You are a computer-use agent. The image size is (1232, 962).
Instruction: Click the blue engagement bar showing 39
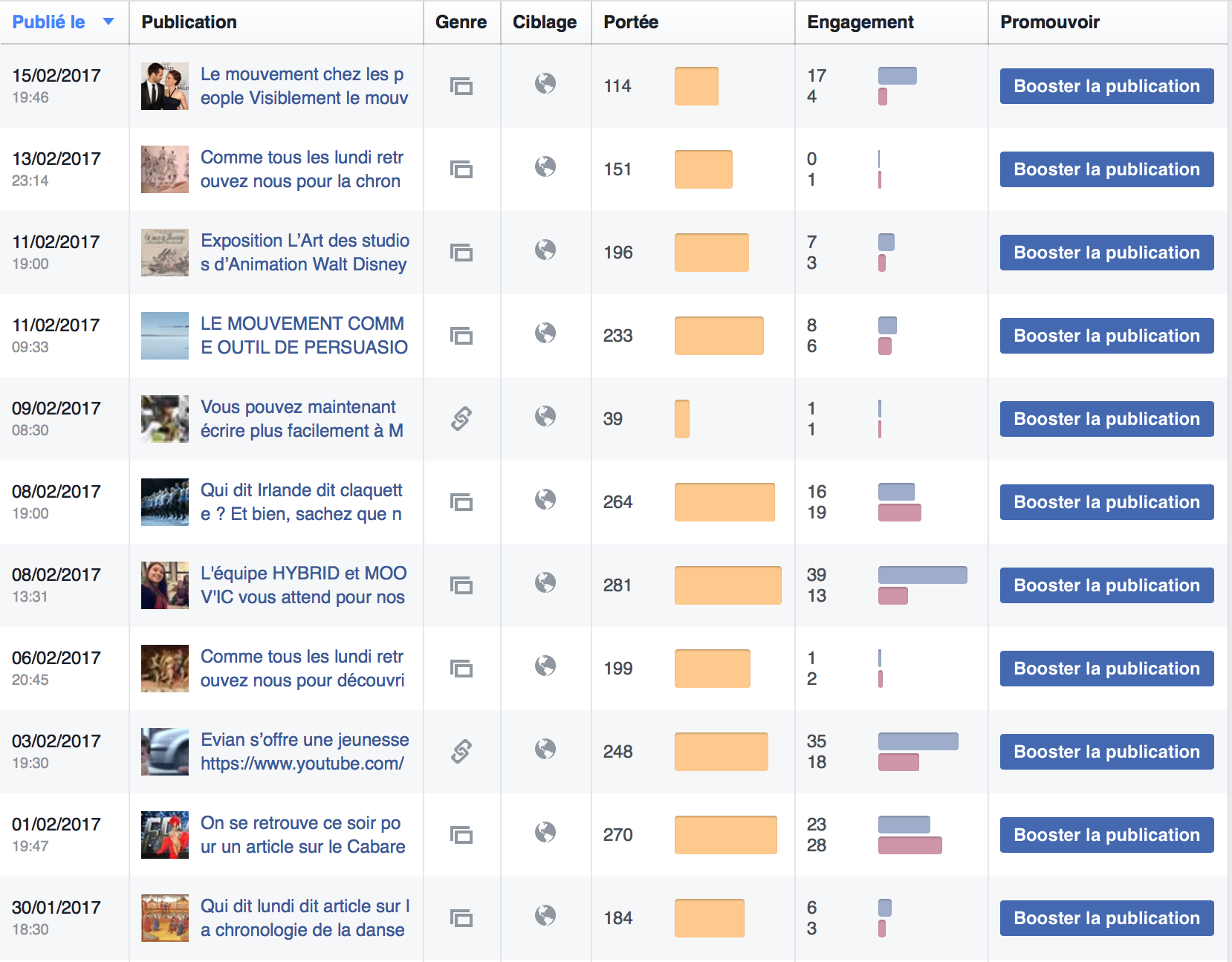pyautogui.click(x=922, y=575)
